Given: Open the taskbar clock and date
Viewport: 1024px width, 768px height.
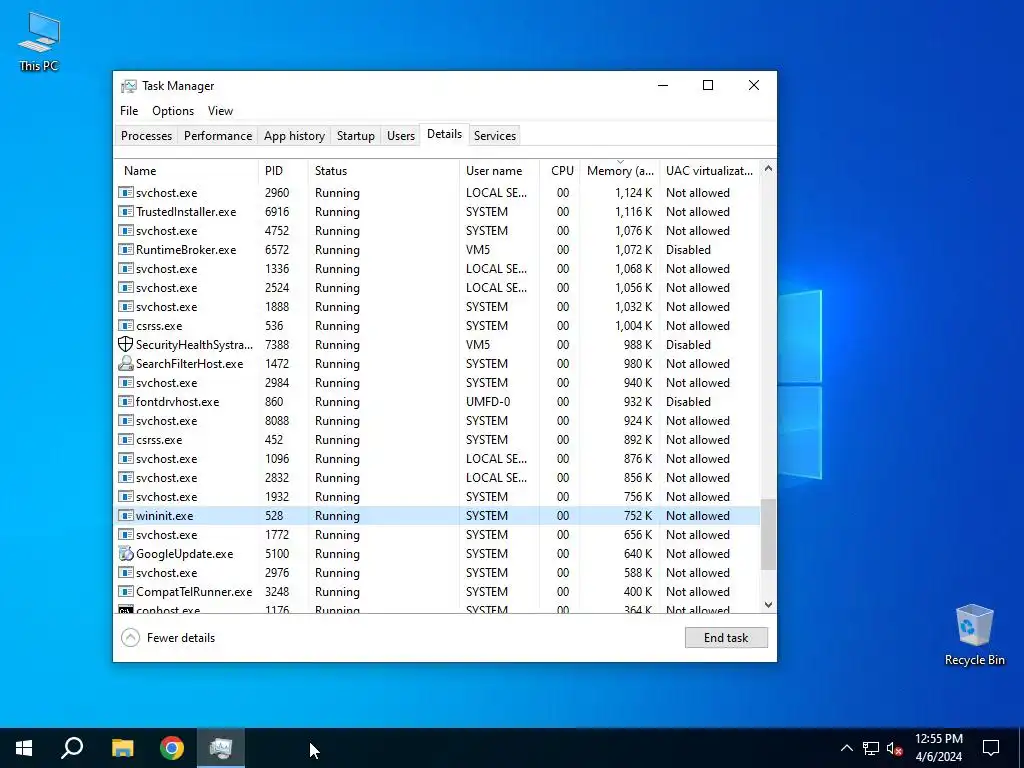Looking at the screenshot, I should [x=938, y=748].
